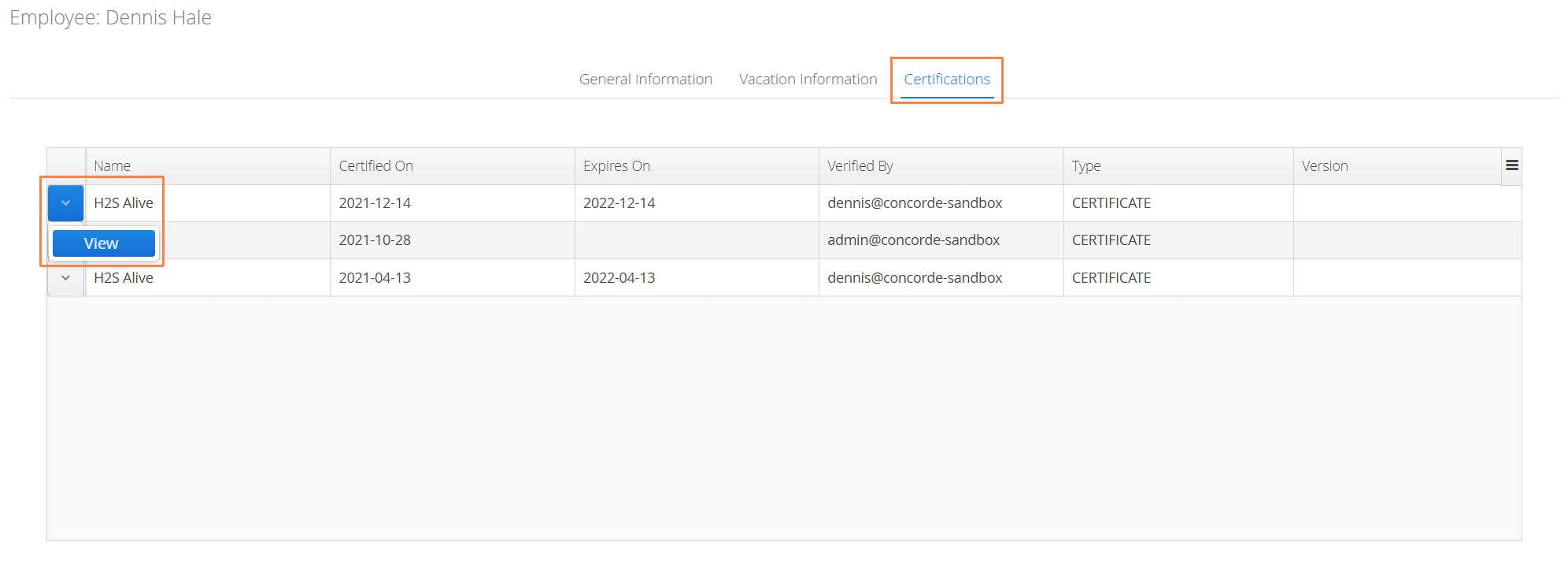Sort by Certified On column header
1568x568 pixels.
(453, 166)
